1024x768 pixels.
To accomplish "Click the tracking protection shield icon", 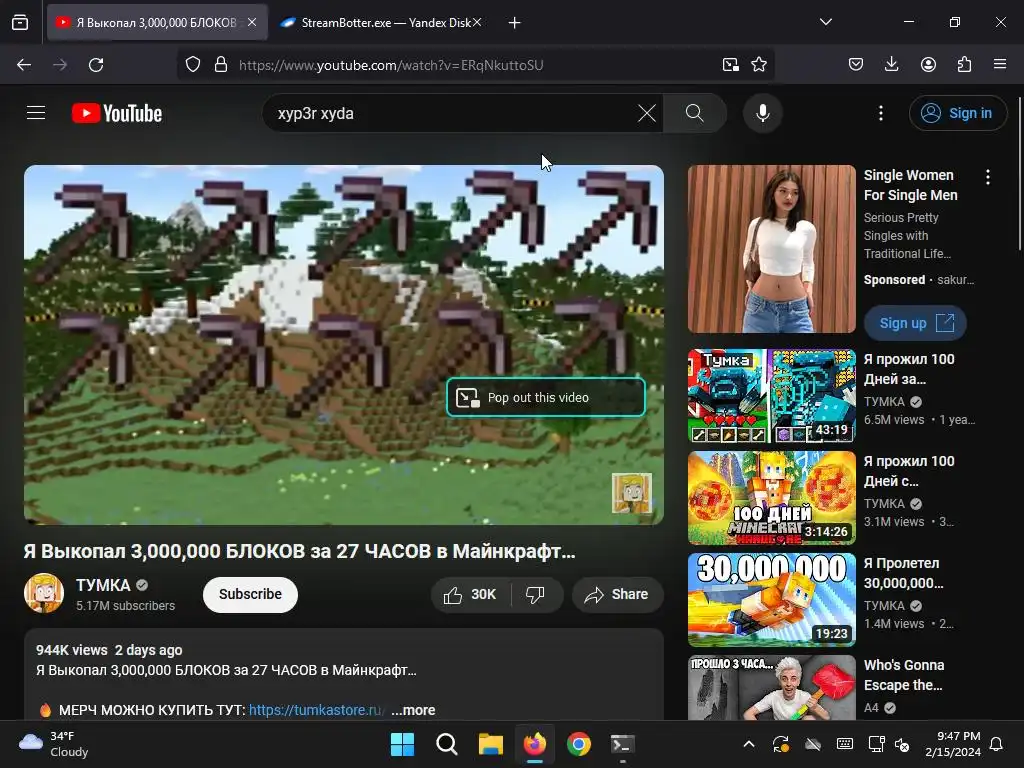I will (193, 65).
